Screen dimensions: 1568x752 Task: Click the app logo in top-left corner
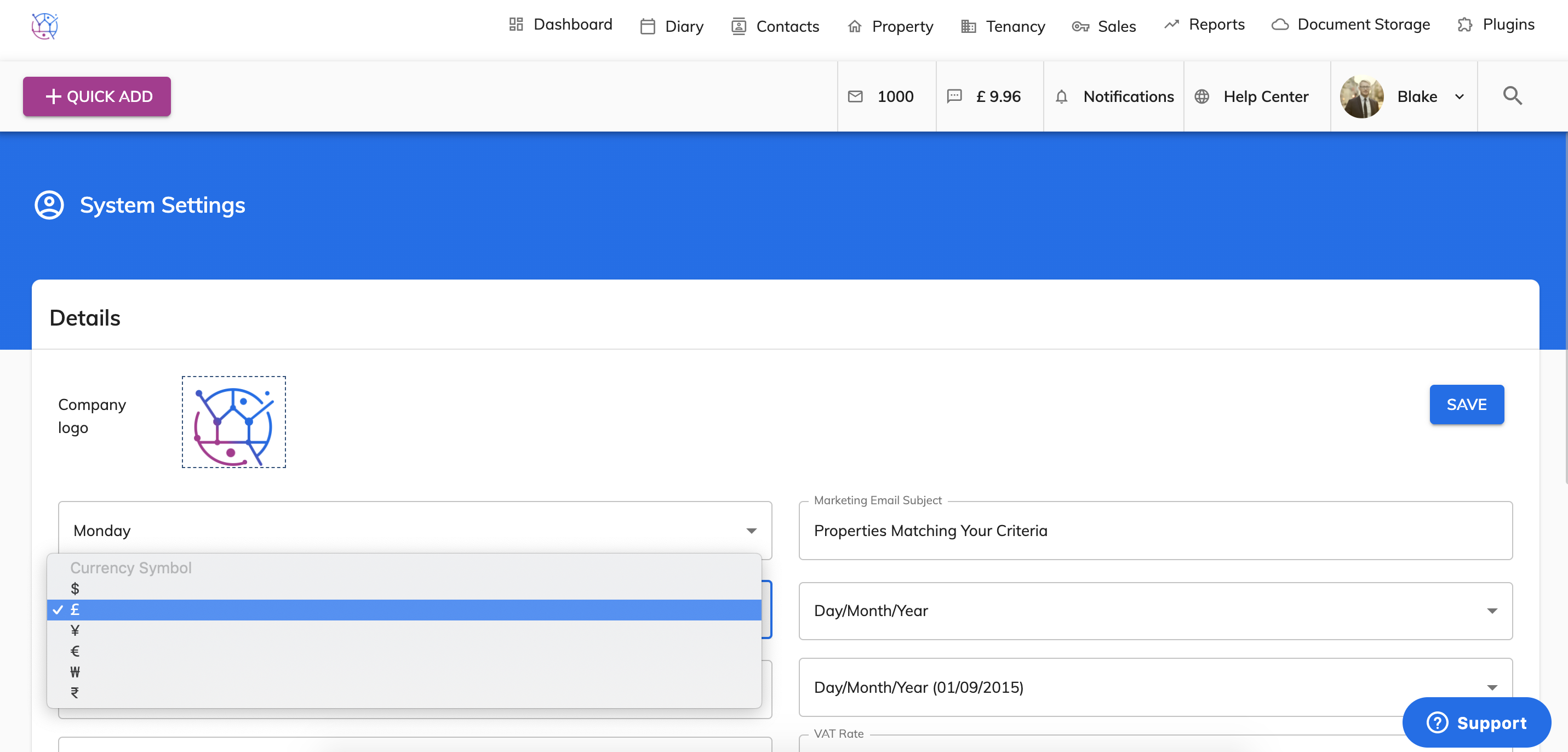click(x=44, y=26)
